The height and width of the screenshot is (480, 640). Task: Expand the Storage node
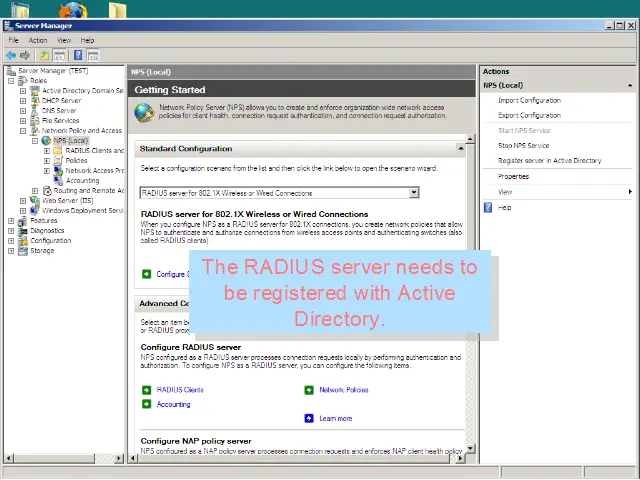coord(11,251)
